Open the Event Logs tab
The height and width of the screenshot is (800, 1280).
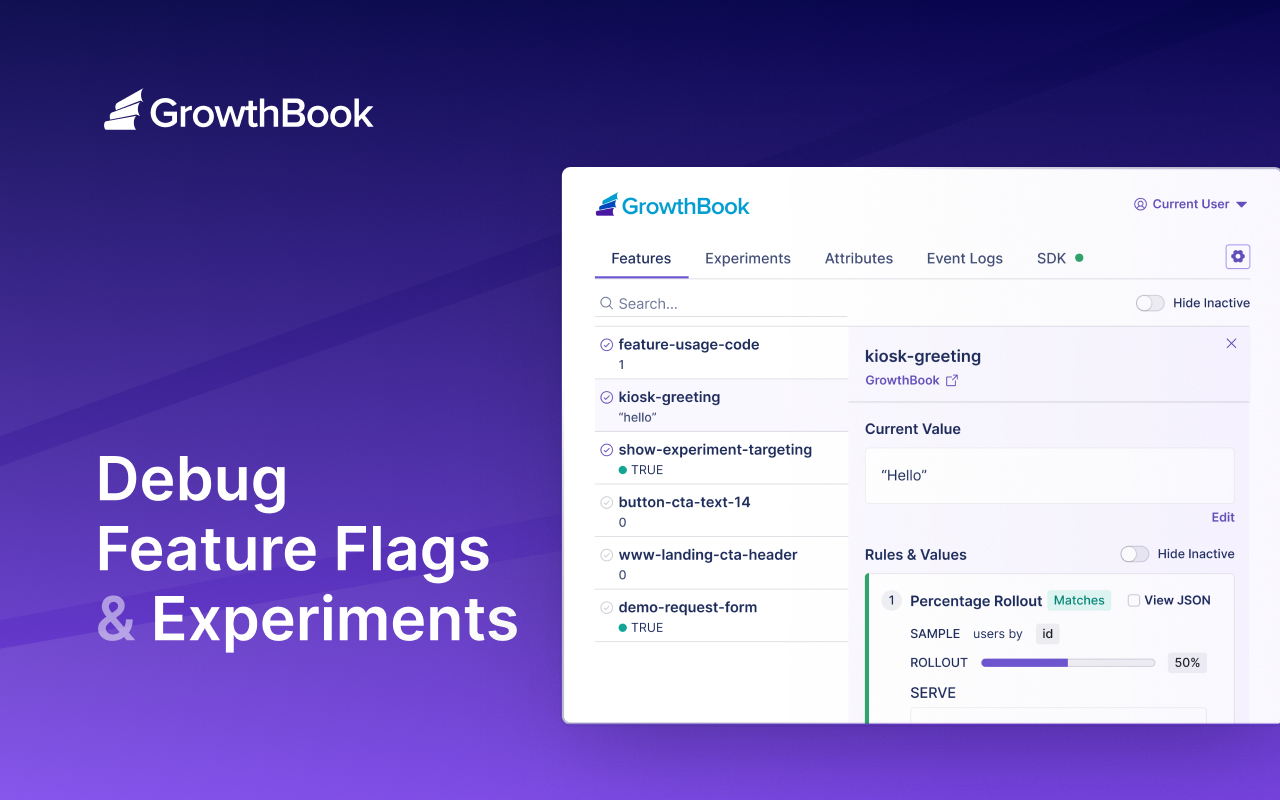964,258
